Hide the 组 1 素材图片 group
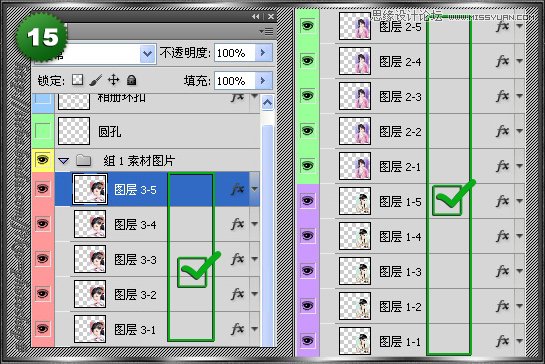545x364 pixels. click(42, 160)
